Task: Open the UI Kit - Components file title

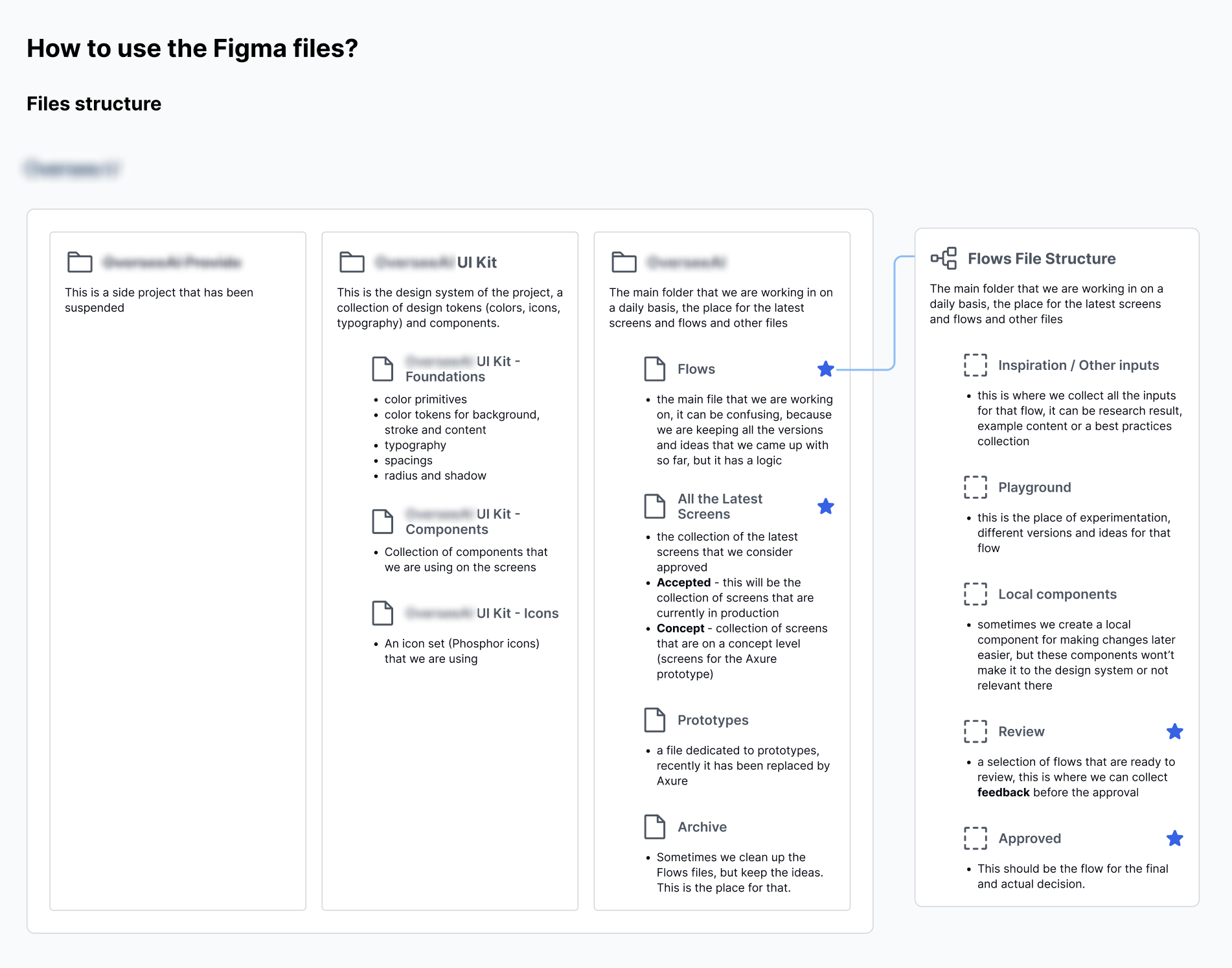Action: click(463, 522)
